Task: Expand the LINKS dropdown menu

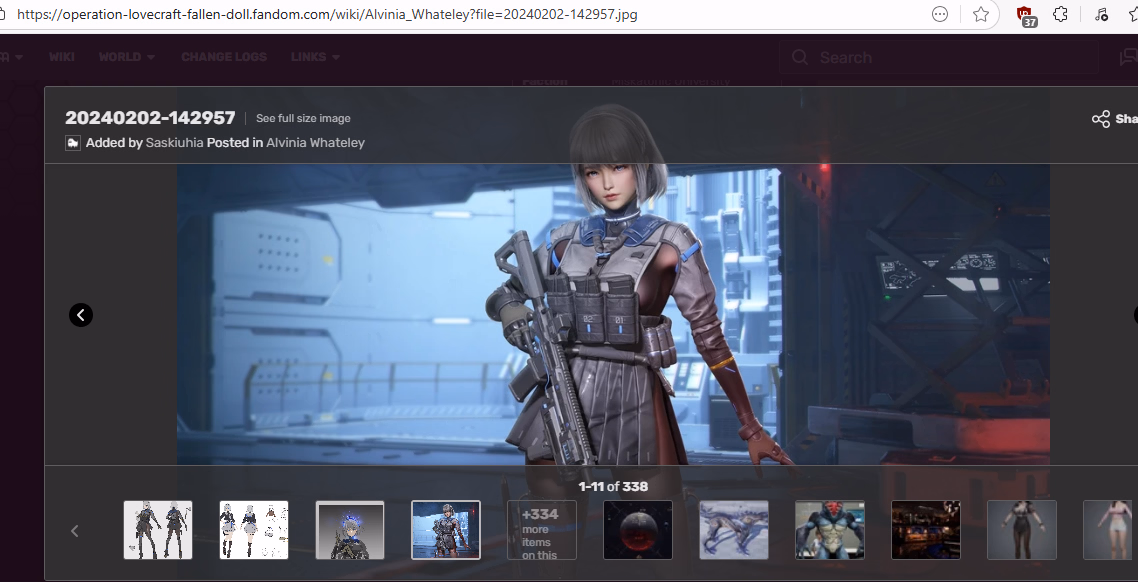Action: pos(315,57)
